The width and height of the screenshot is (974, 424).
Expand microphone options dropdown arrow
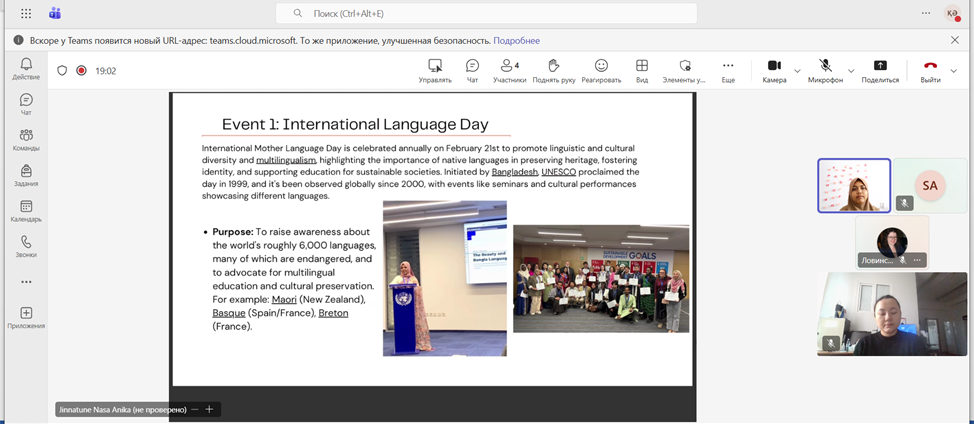[851, 71]
